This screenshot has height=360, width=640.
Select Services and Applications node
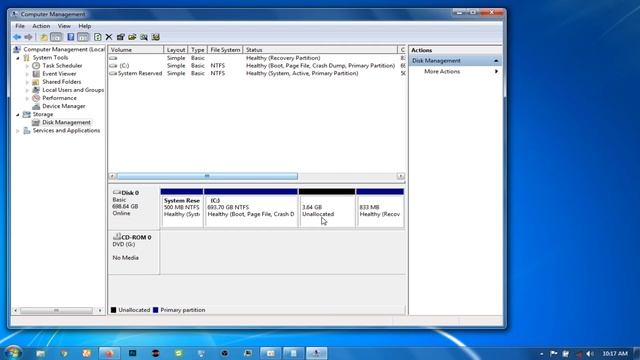[66, 131]
